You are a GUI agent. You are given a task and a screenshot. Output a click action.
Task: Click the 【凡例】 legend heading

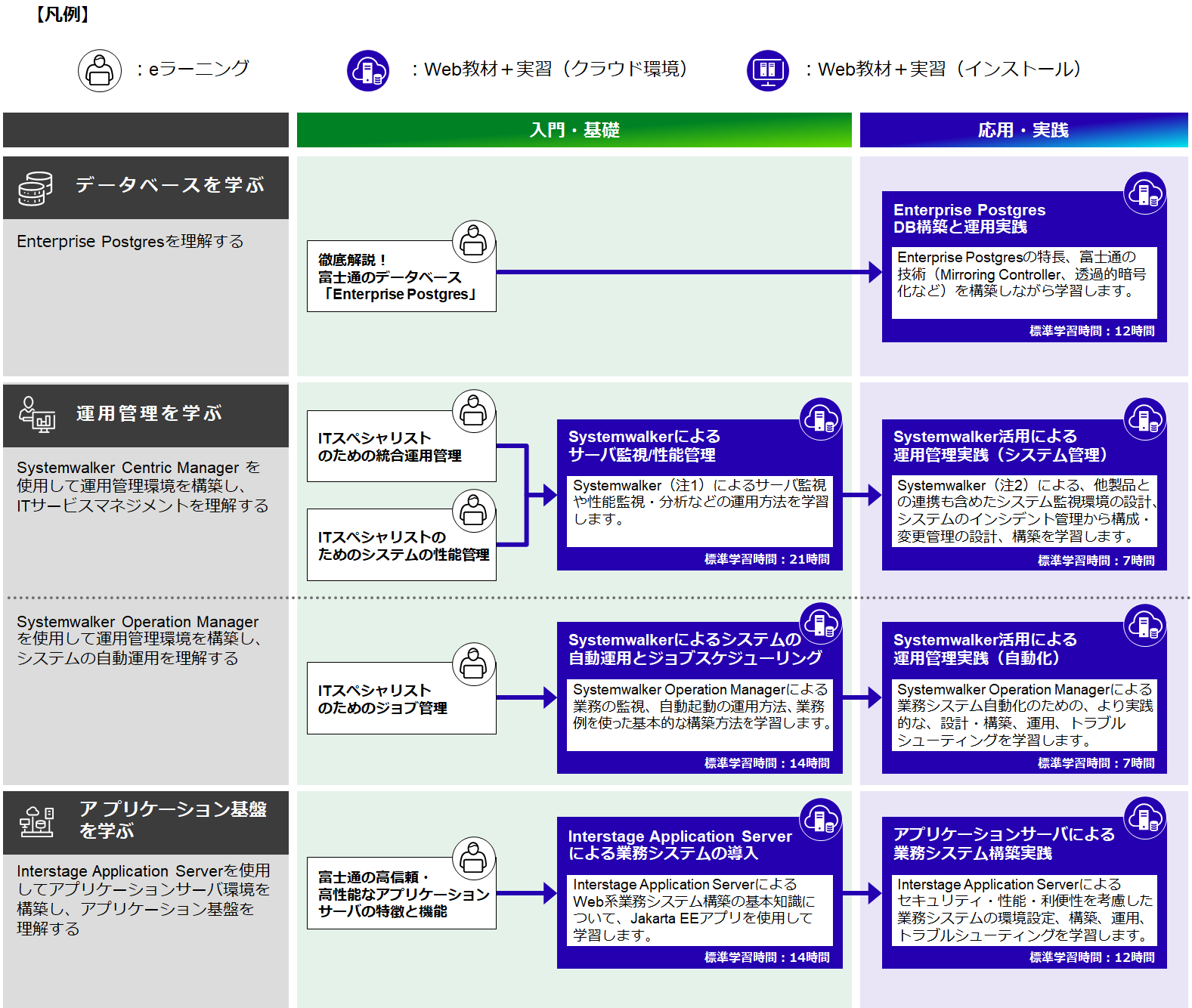[63, 14]
